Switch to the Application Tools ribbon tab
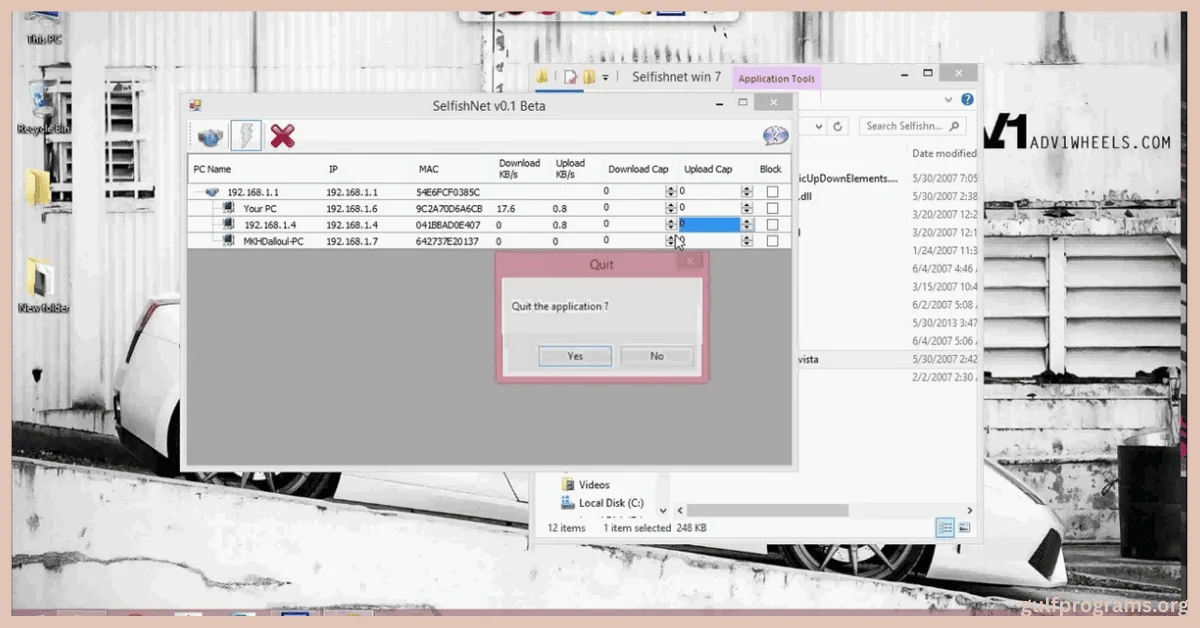The image size is (1200, 628). [777, 78]
